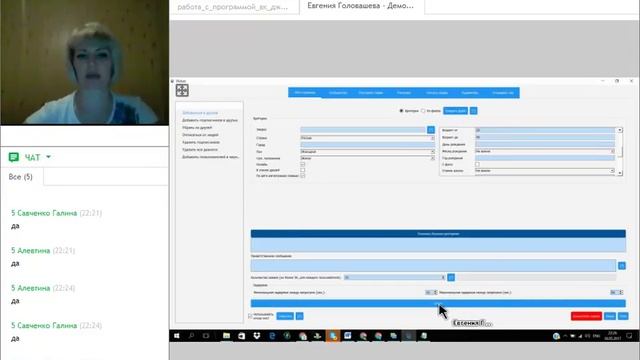Launch Edge browser from taskbar
The image size is (640, 360).
pos(272,336)
